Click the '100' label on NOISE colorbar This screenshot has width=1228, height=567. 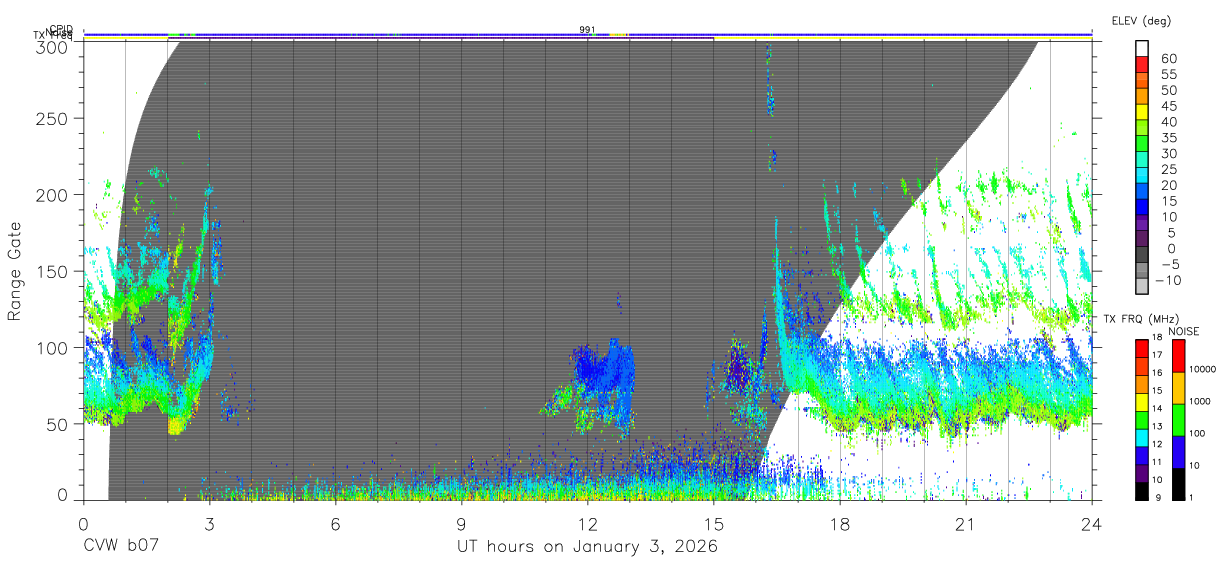click(1196, 433)
